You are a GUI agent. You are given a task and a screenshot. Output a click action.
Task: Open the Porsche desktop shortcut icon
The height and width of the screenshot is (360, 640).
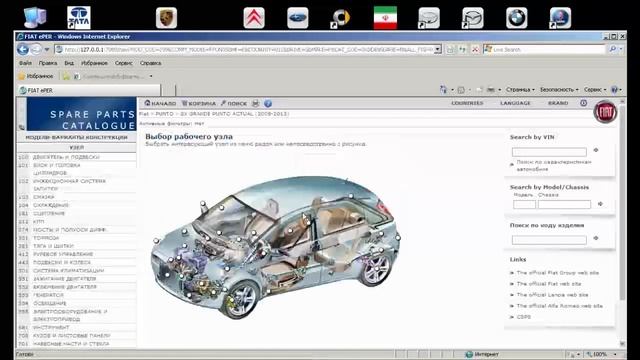[x=167, y=18]
